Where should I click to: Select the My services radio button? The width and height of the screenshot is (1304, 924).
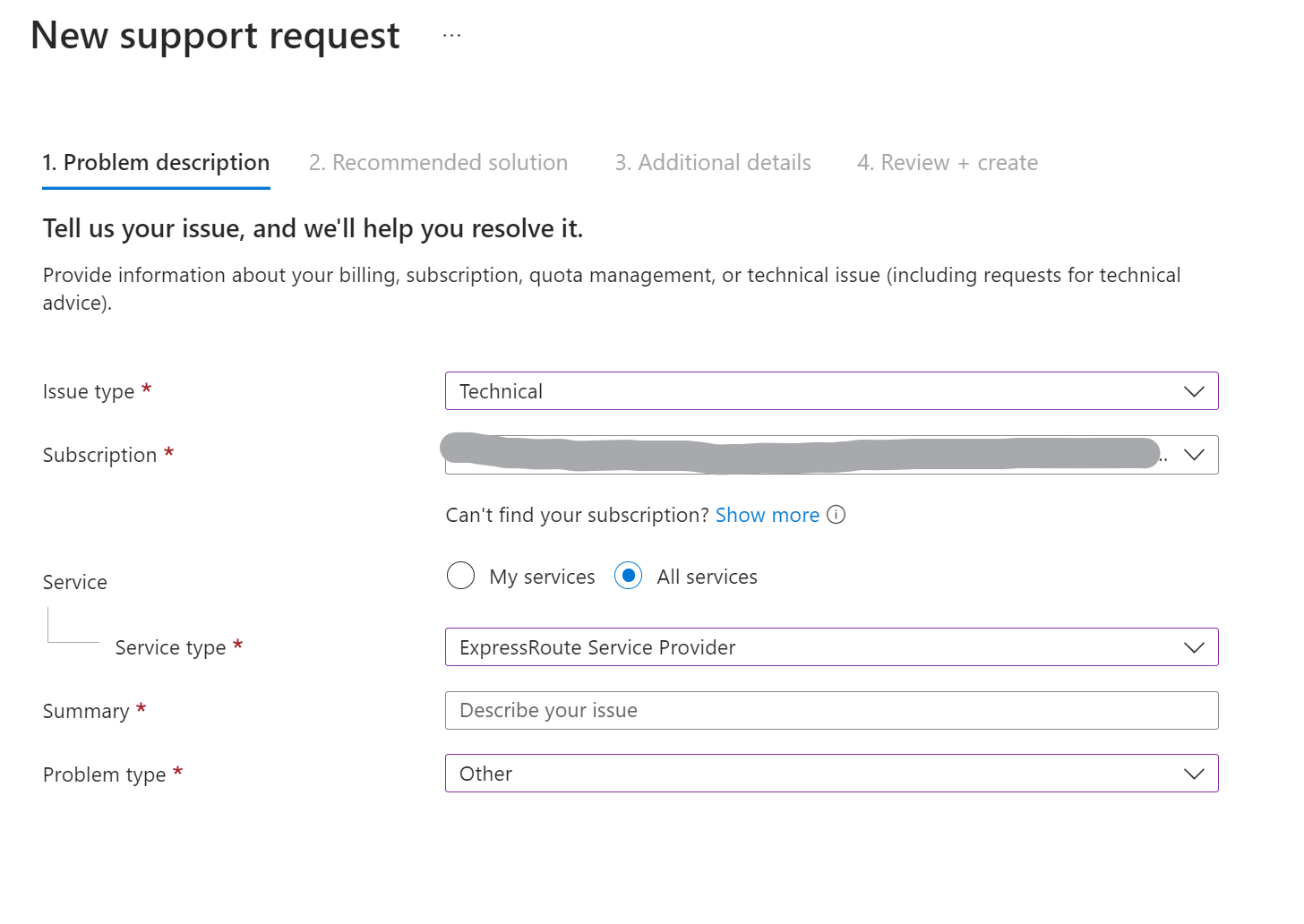460,576
